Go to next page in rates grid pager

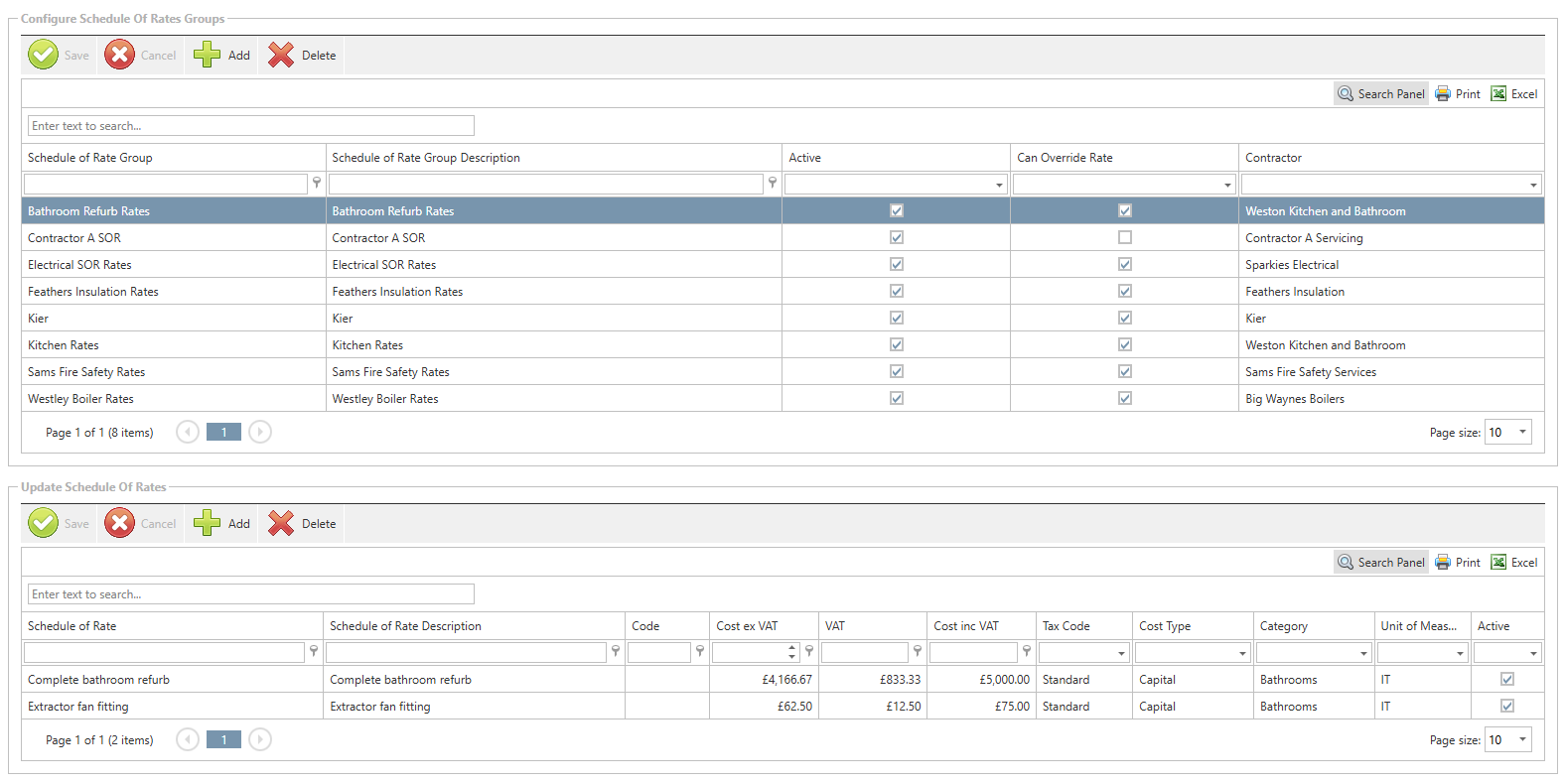click(x=260, y=739)
